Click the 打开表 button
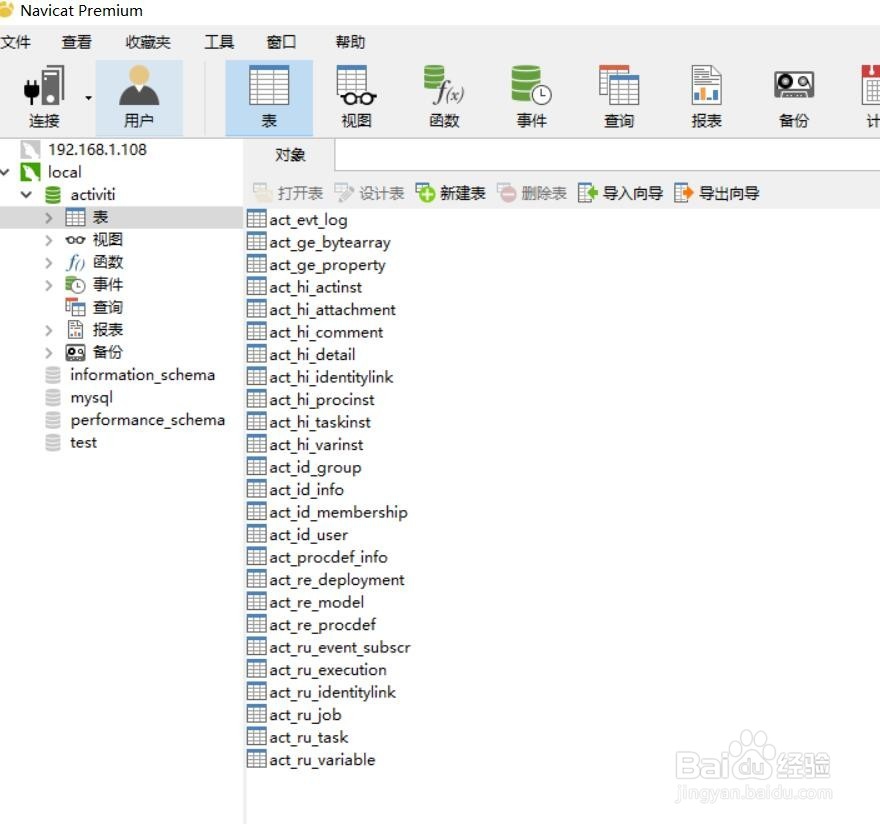The width and height of the screenshot is (880, 824). pyautogui.click(x=288, y=194)
